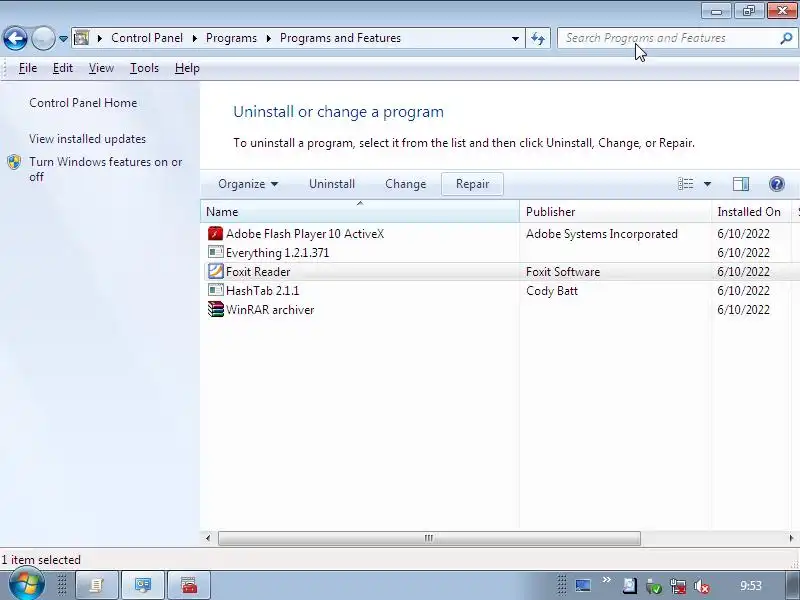Click Adobe Systems Incorporated publisher cell

pos(602,234)
